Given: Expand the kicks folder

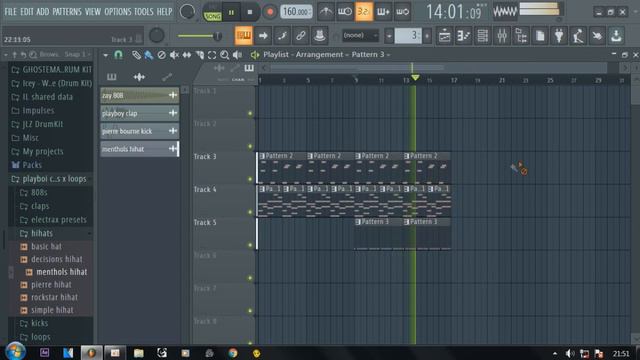Looking at the screenshot, I should (35, 323).
